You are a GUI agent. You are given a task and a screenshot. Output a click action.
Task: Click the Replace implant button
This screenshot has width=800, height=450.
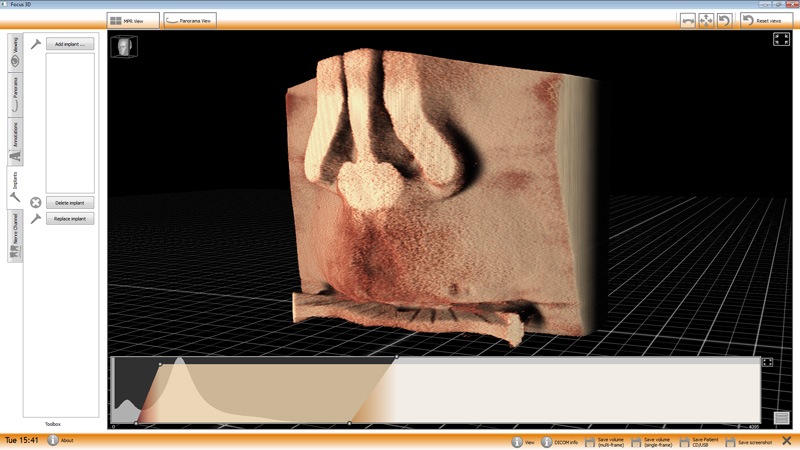tap(70, 218)
